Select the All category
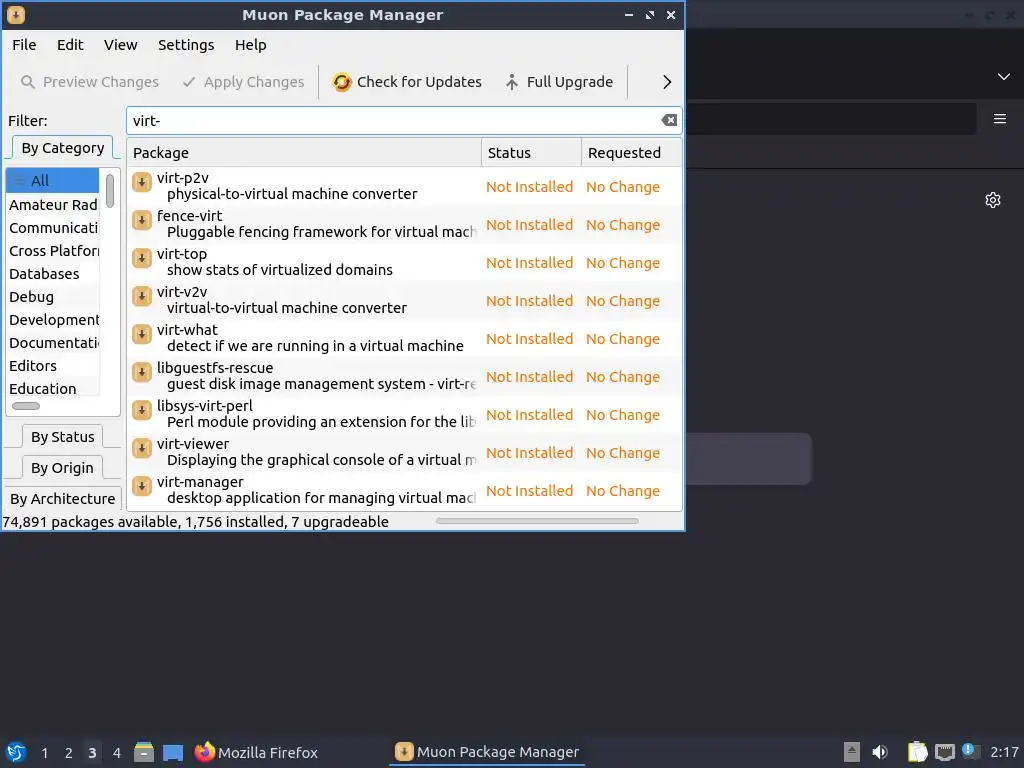The height and width of the screenshot is (768, 1024). tap(52, 181)
